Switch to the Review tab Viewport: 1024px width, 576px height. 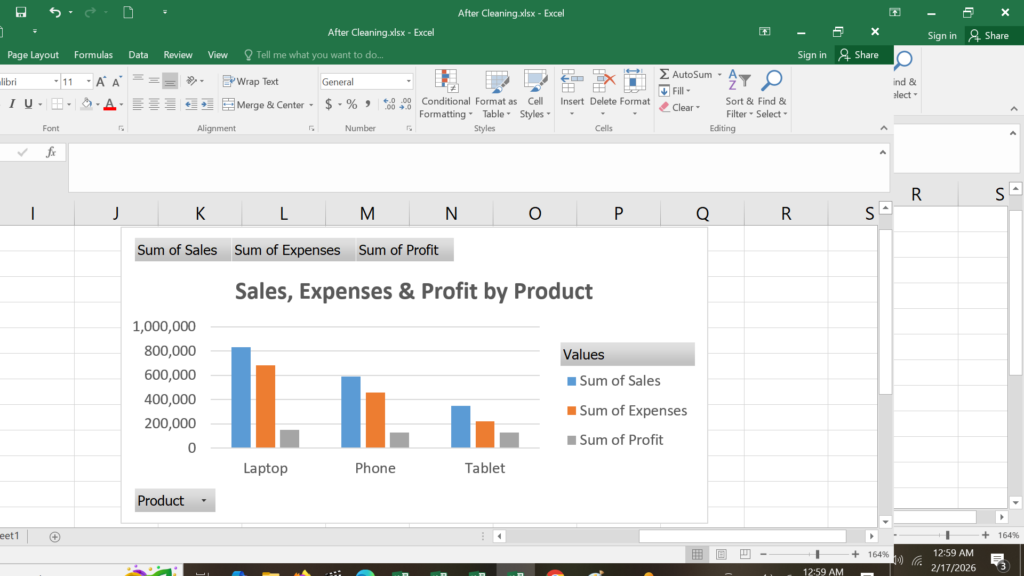(x=178, y=55)
